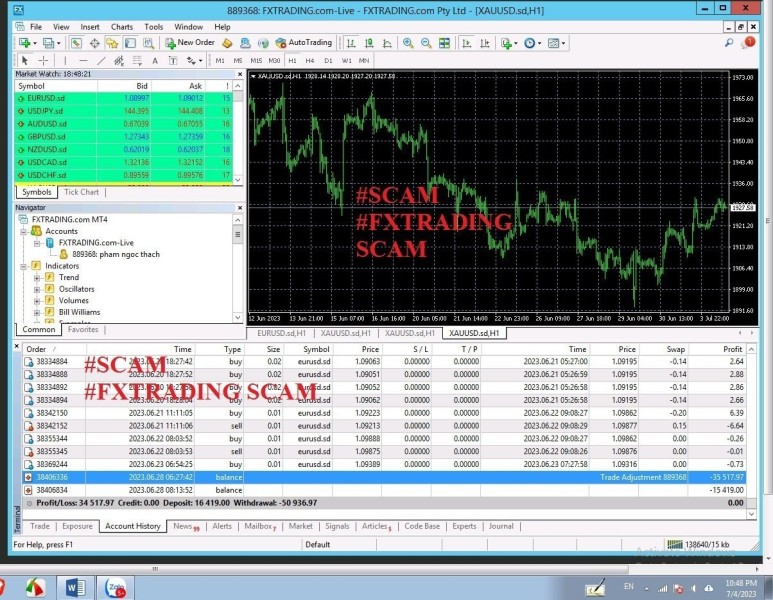Tile chart windows icon
Screen dimensions: 773x600
(x=444, y=43)
